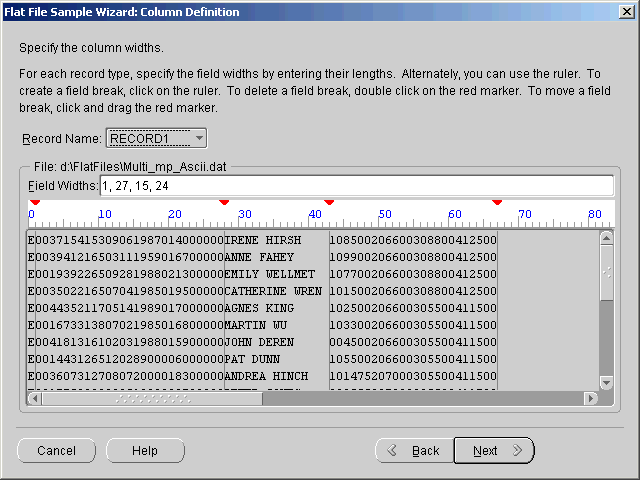Click the ruler at position 10
The image size is (640, 480).
[x=105, y=214]
